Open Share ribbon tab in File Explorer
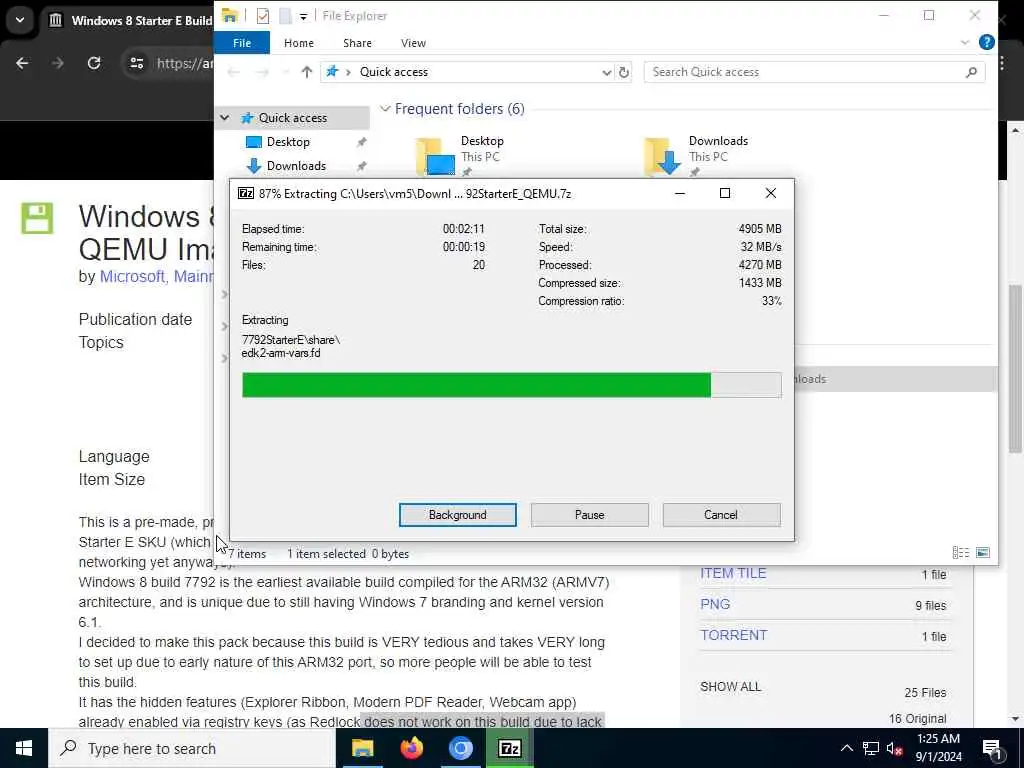1024x768 pixels. click(357, 43)
